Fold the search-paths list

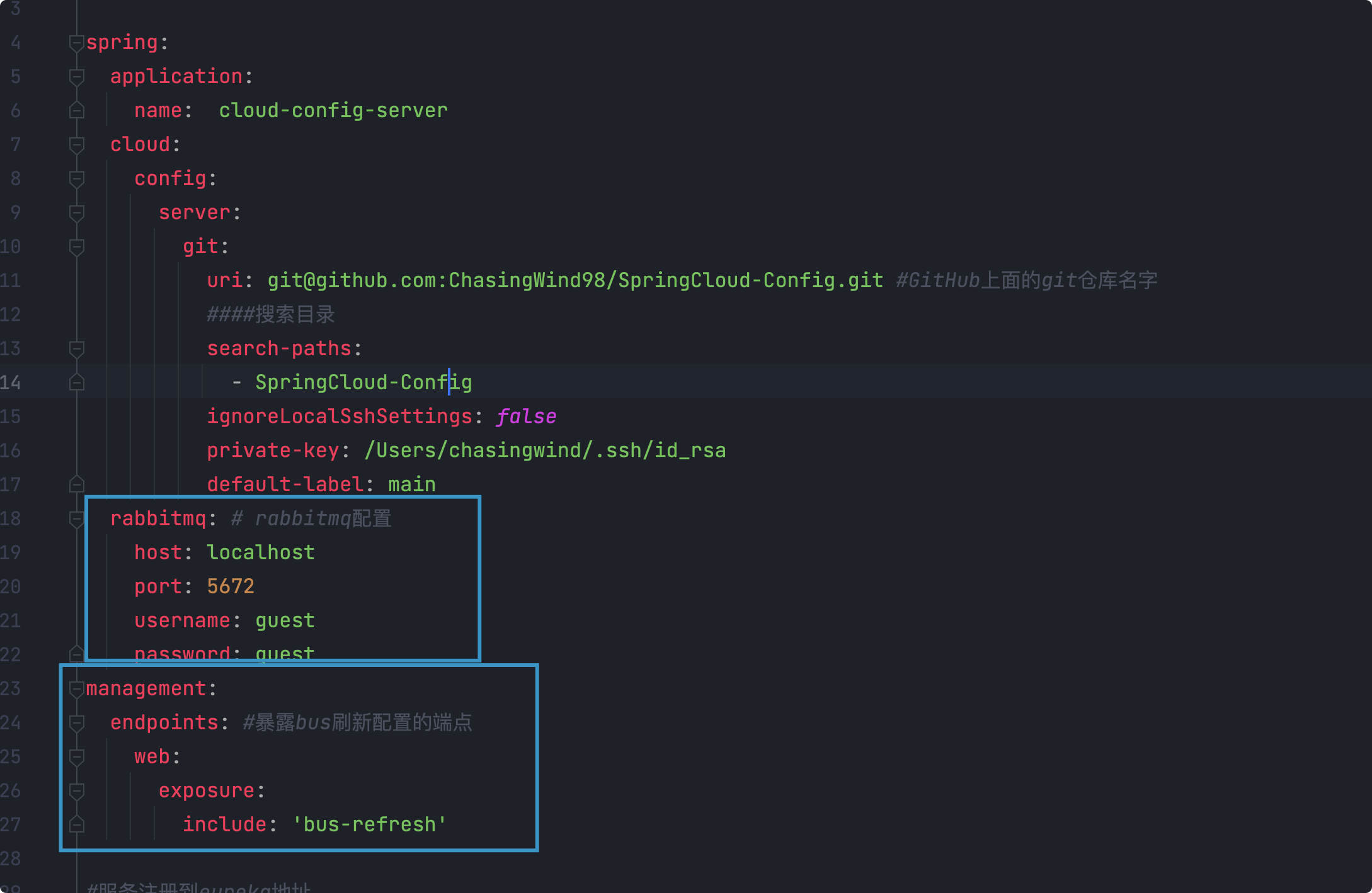coord(77,349)
